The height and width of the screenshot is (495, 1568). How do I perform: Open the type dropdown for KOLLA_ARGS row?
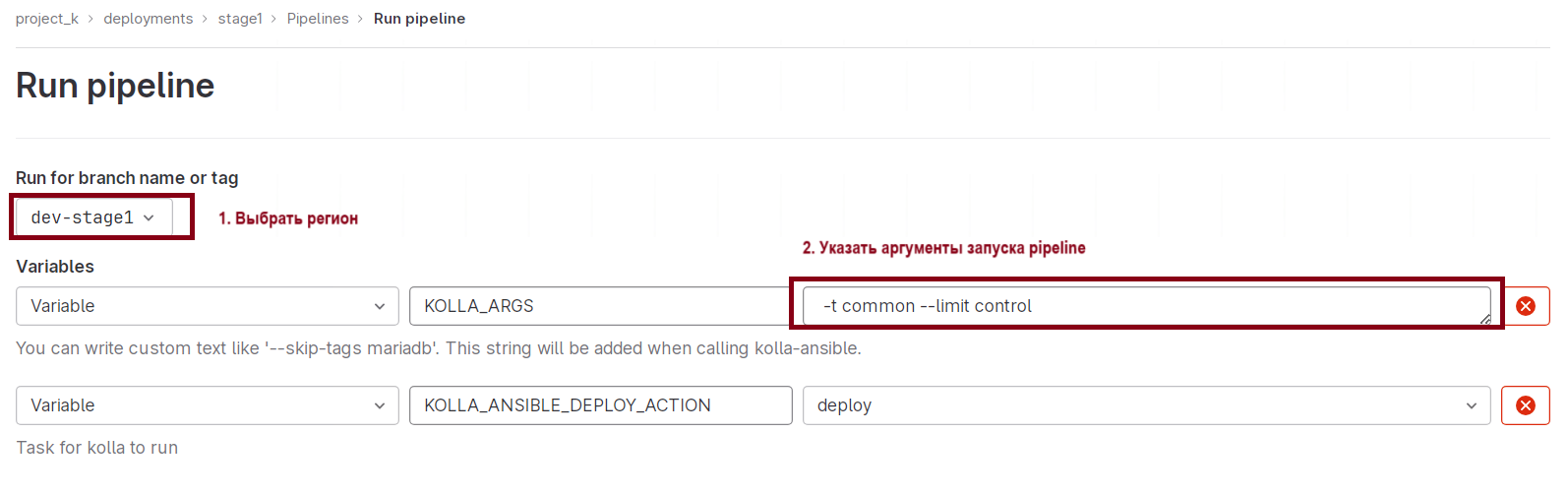click(x=207, y=306)
